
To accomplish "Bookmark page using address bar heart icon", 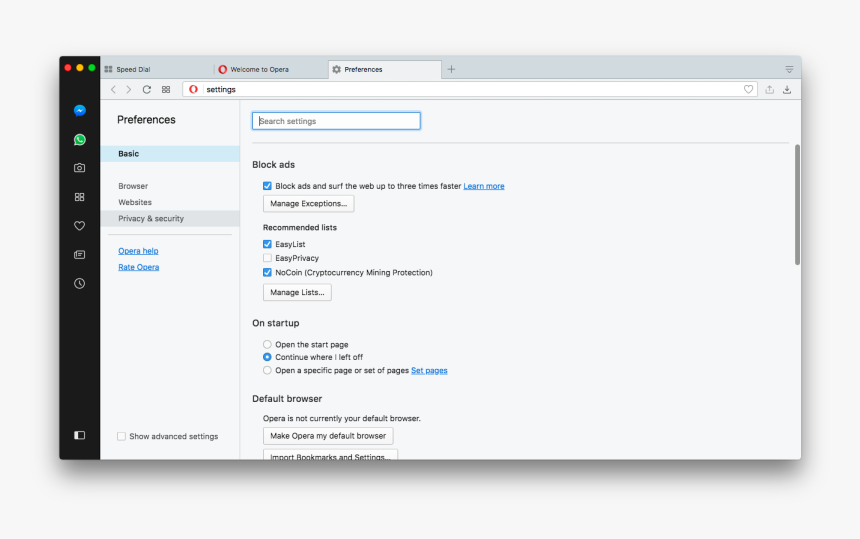I will 748,90.
